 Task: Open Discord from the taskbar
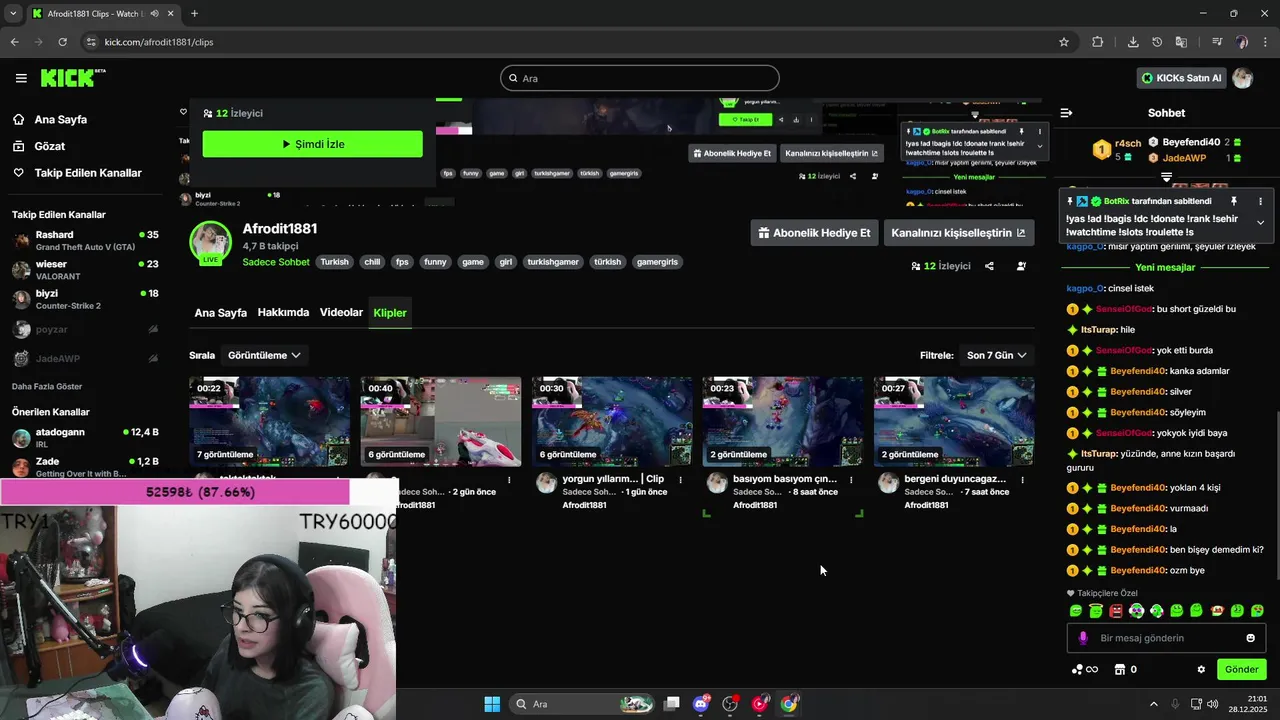coord(701,704)
